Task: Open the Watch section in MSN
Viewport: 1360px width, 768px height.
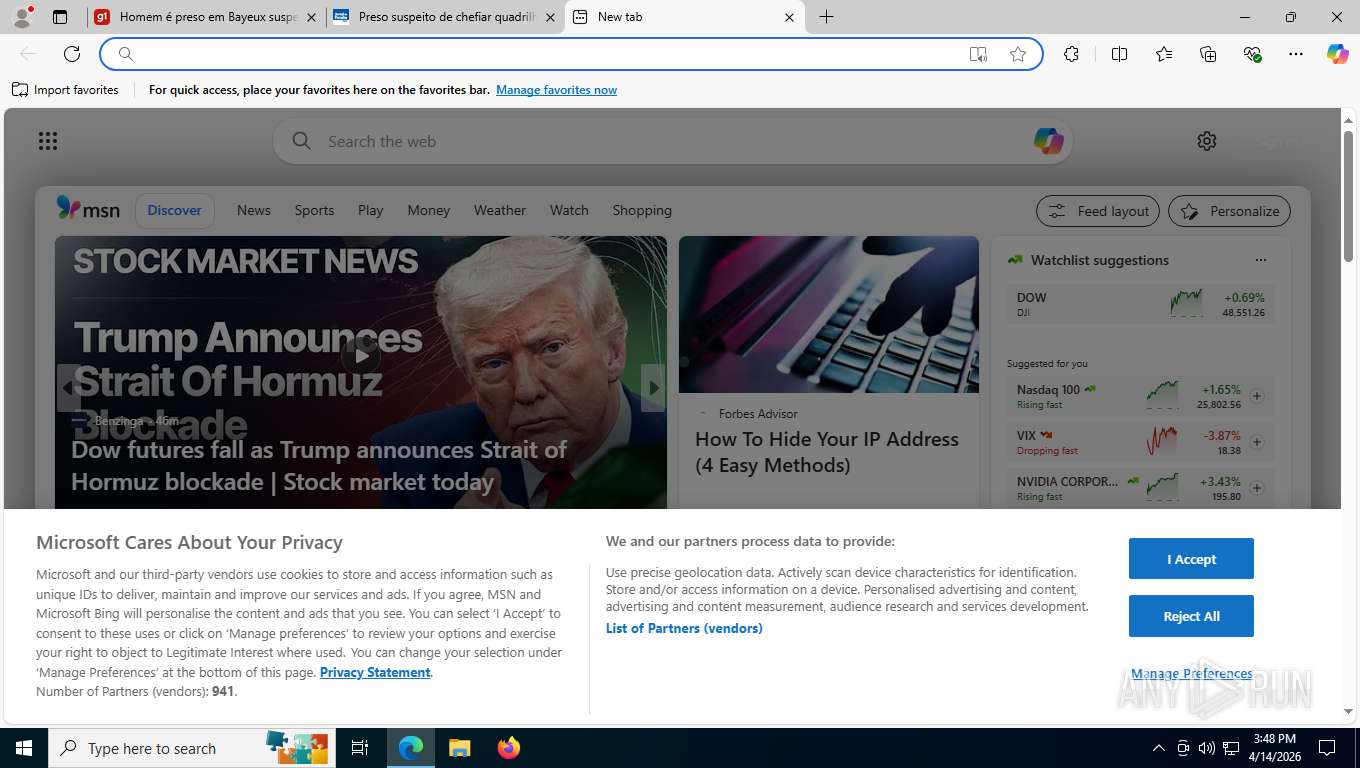Action: (x=569, y=210)
